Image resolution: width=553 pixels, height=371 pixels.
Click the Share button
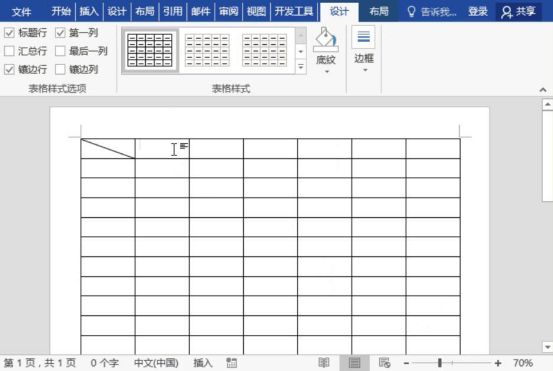point(518,12)
